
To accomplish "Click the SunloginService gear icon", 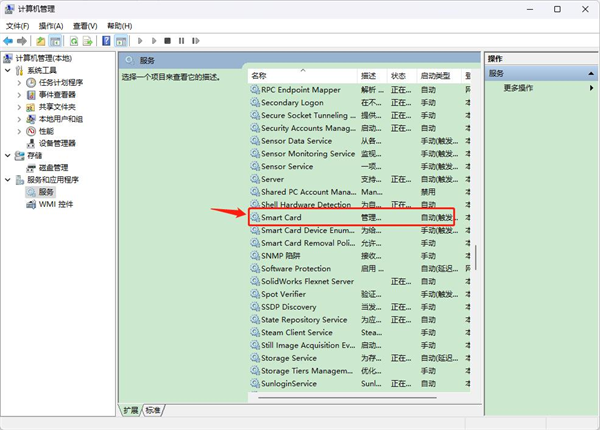I will (x=255, y=383).
